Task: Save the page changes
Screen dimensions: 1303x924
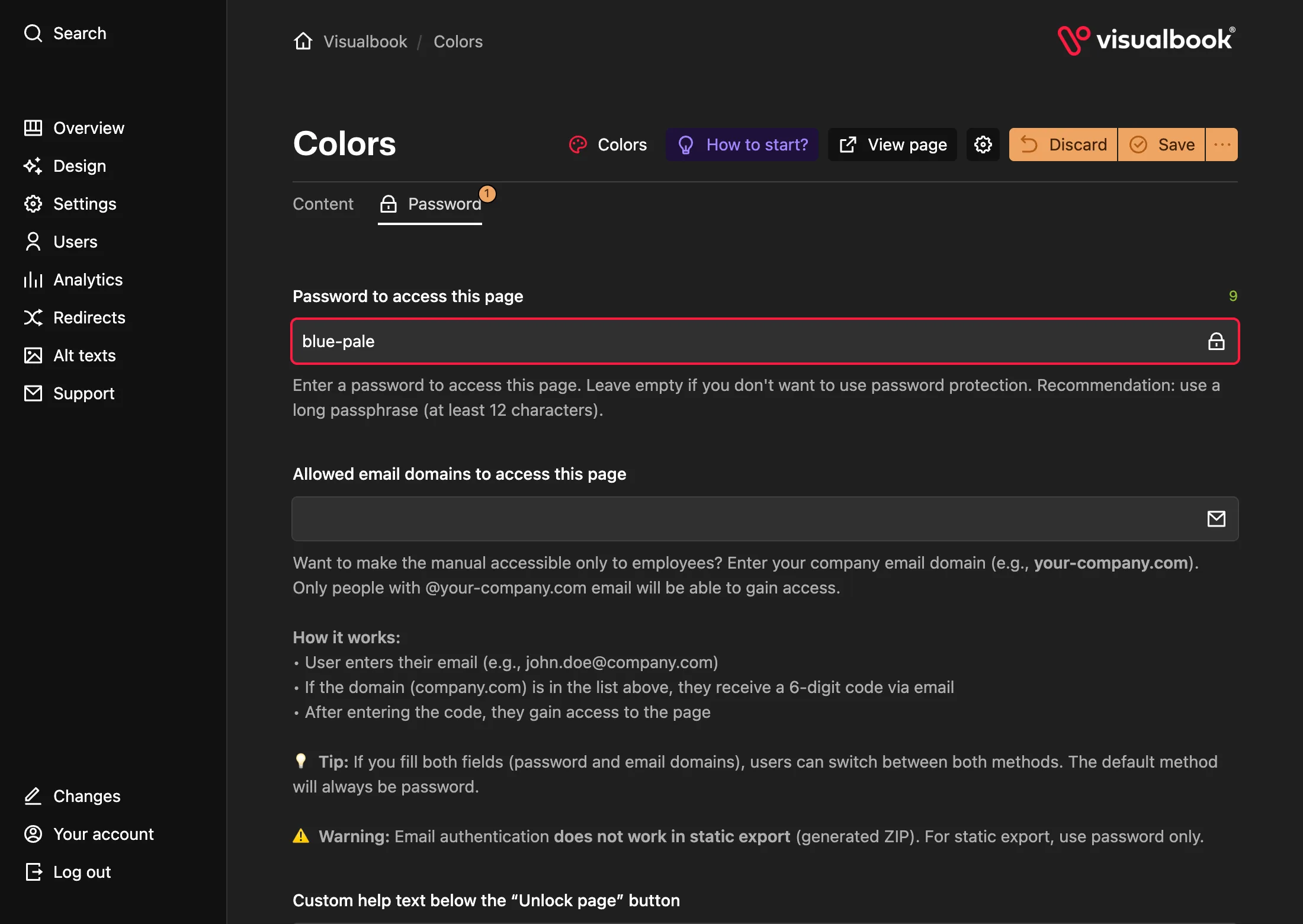Action: (x=1161, y=145)
